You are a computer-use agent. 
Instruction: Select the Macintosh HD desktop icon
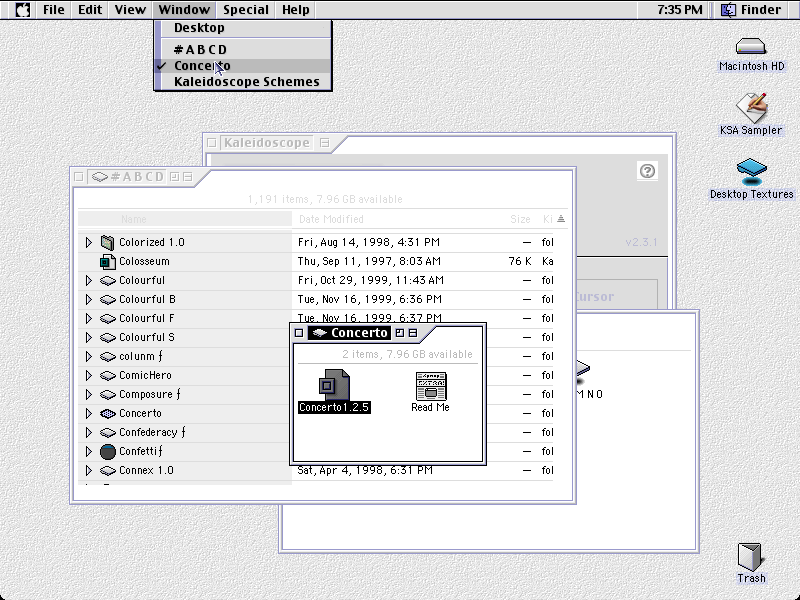pos(751,47)
